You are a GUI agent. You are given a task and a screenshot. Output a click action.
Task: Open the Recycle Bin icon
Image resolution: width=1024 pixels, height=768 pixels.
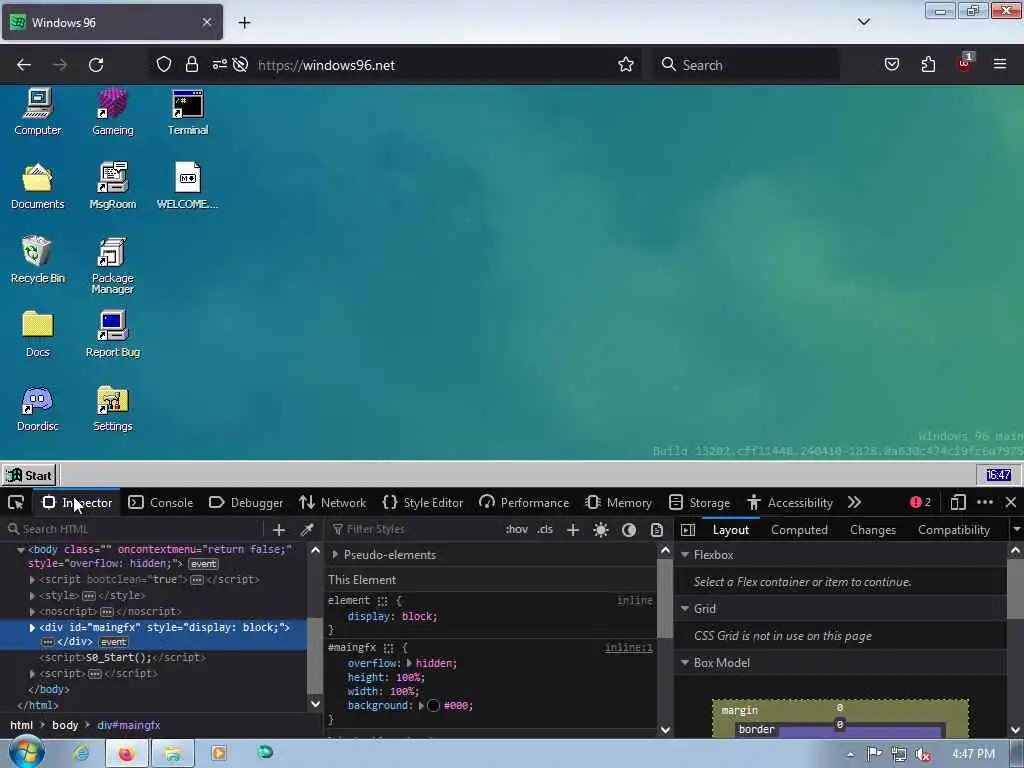(x=37, y=259)
